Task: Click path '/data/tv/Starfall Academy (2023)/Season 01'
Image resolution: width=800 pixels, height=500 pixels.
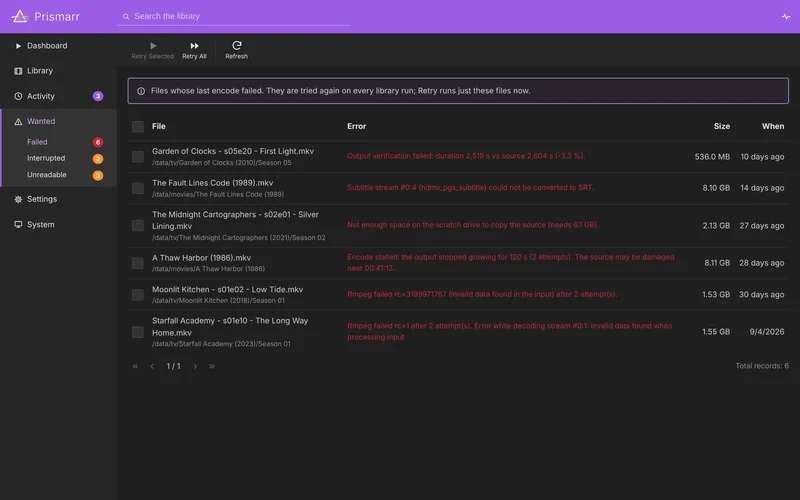Action: click(x=221, y=344)
